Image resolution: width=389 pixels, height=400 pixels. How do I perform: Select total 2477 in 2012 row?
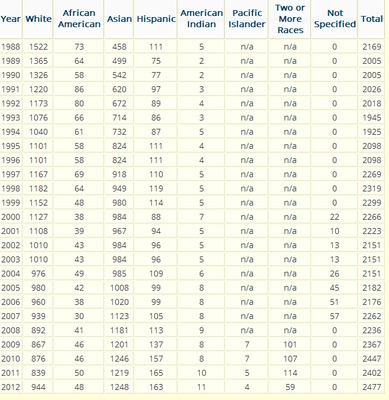tap(372, 387)
